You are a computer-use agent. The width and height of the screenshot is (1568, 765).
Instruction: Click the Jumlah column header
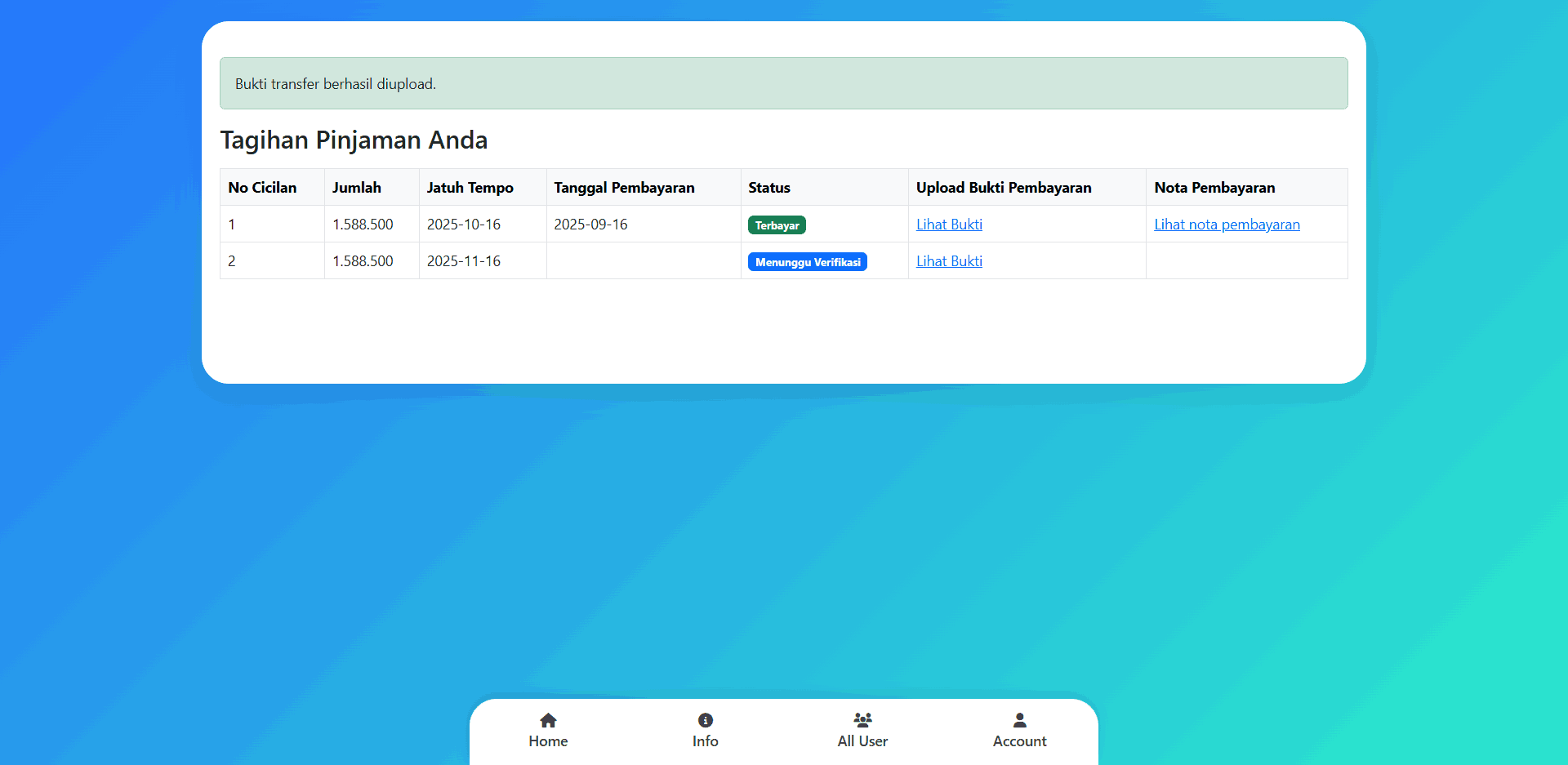point(357,188)
